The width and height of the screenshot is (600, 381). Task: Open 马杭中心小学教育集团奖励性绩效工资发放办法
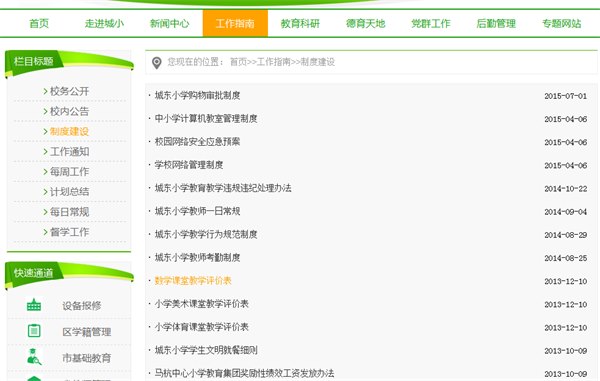244,373
